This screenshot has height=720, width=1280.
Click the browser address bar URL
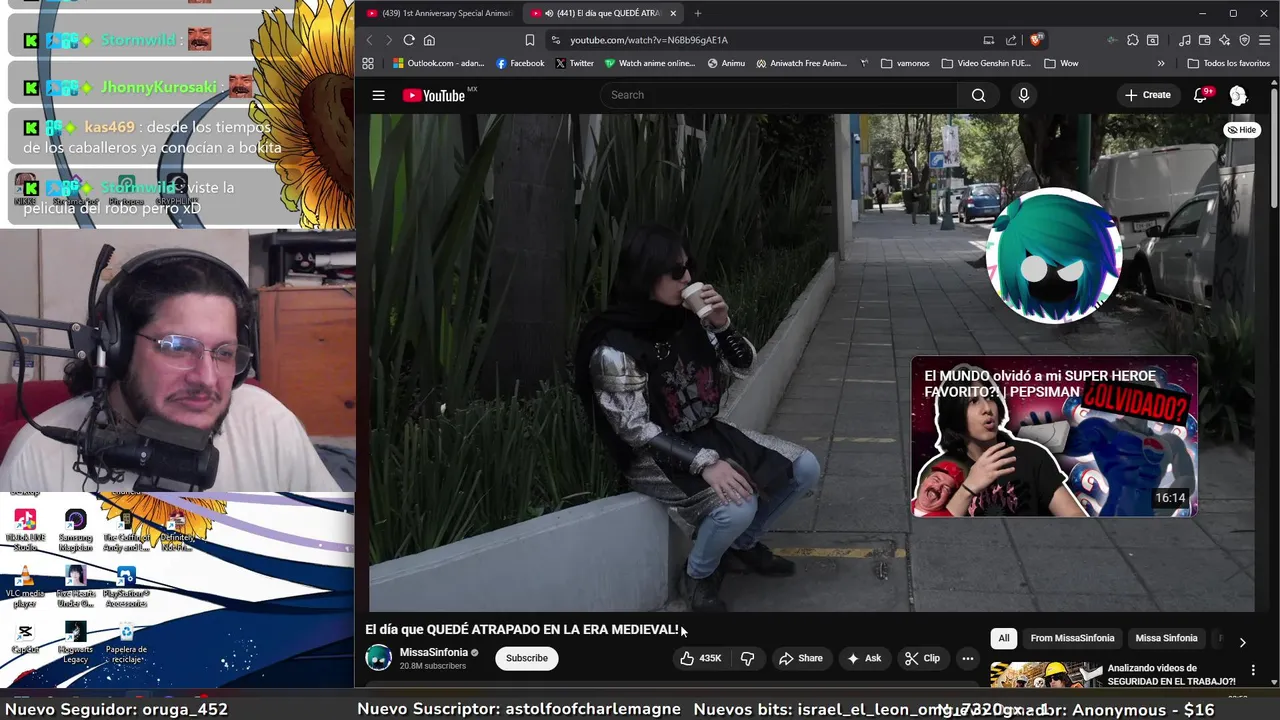coord(649,40)
